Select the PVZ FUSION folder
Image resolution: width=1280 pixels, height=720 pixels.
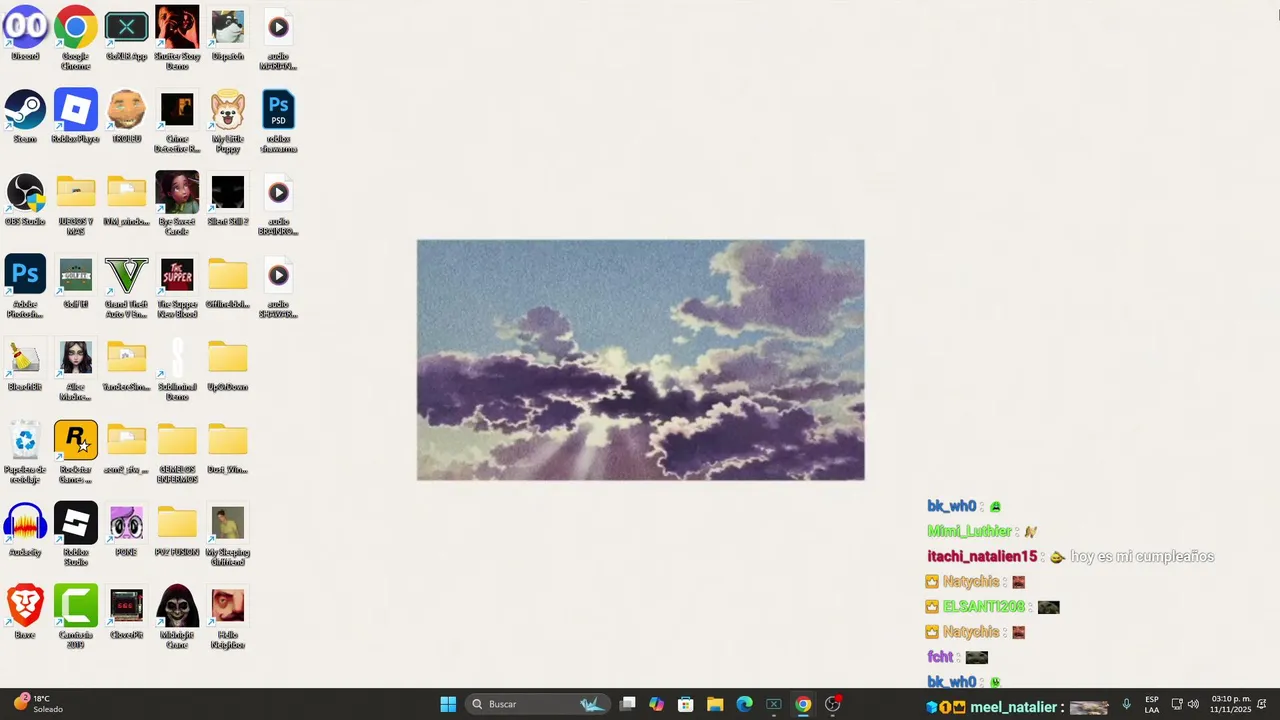(177, 531)
